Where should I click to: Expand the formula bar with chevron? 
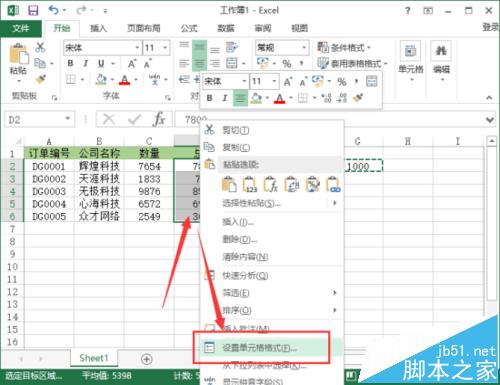point(490,119)
